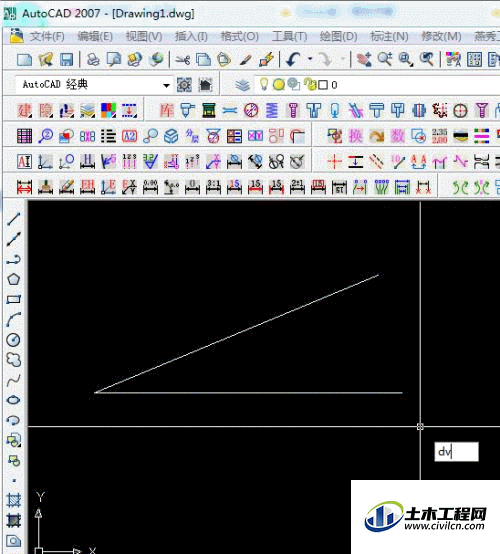Click the New drawing icon

(24, 59)
